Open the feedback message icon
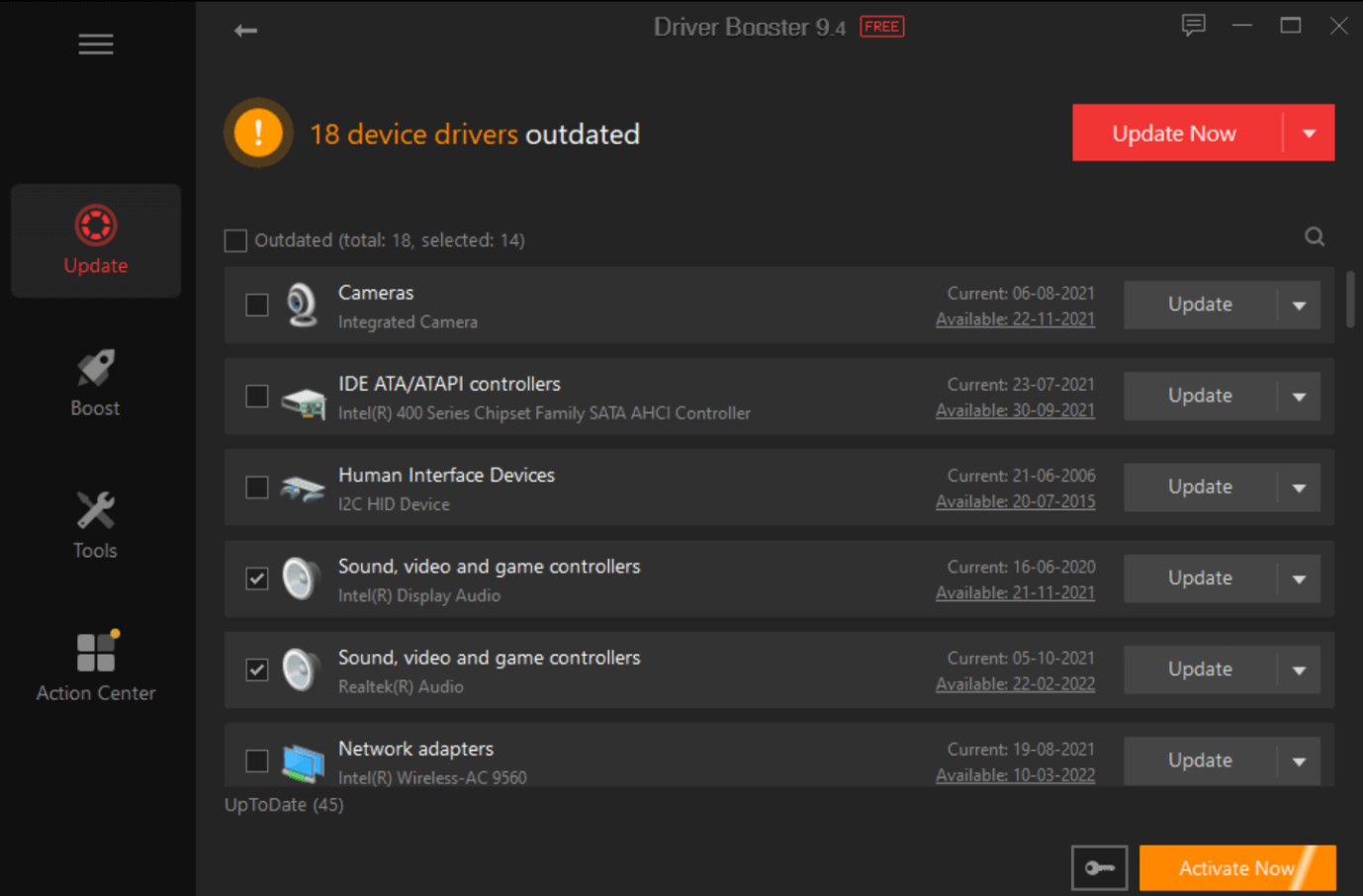1363x896 pixels. coord(1194,26)
